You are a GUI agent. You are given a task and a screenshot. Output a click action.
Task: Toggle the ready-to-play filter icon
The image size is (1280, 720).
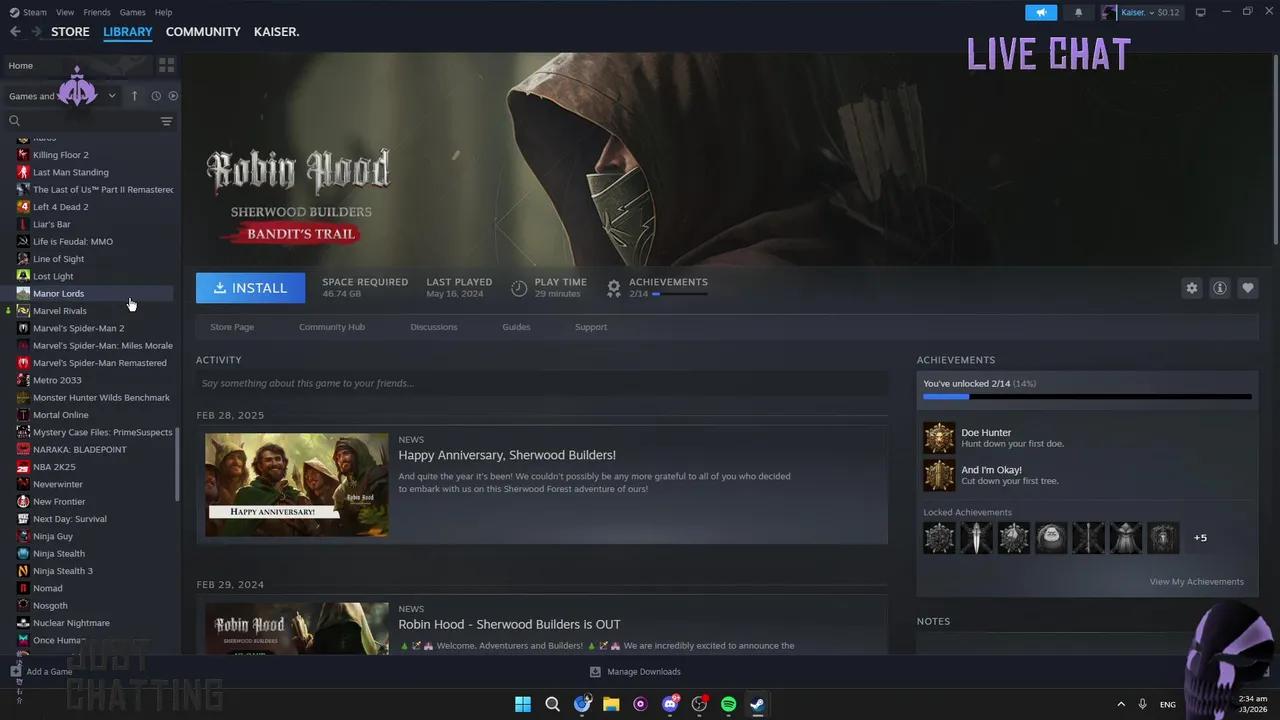pyautogui.click(x=173, y=96)
